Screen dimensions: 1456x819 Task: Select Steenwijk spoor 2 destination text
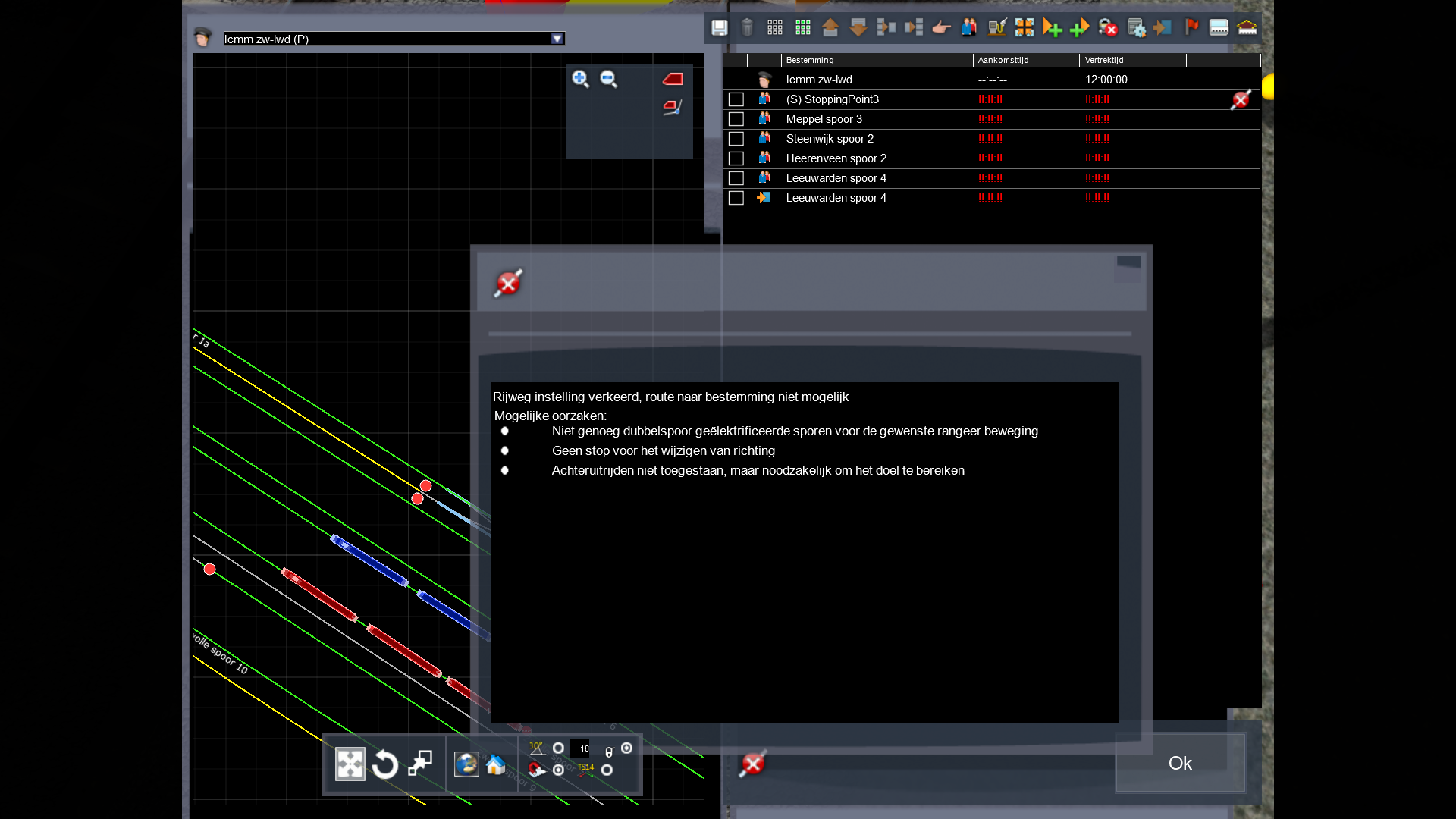click(x=830, y=139)
